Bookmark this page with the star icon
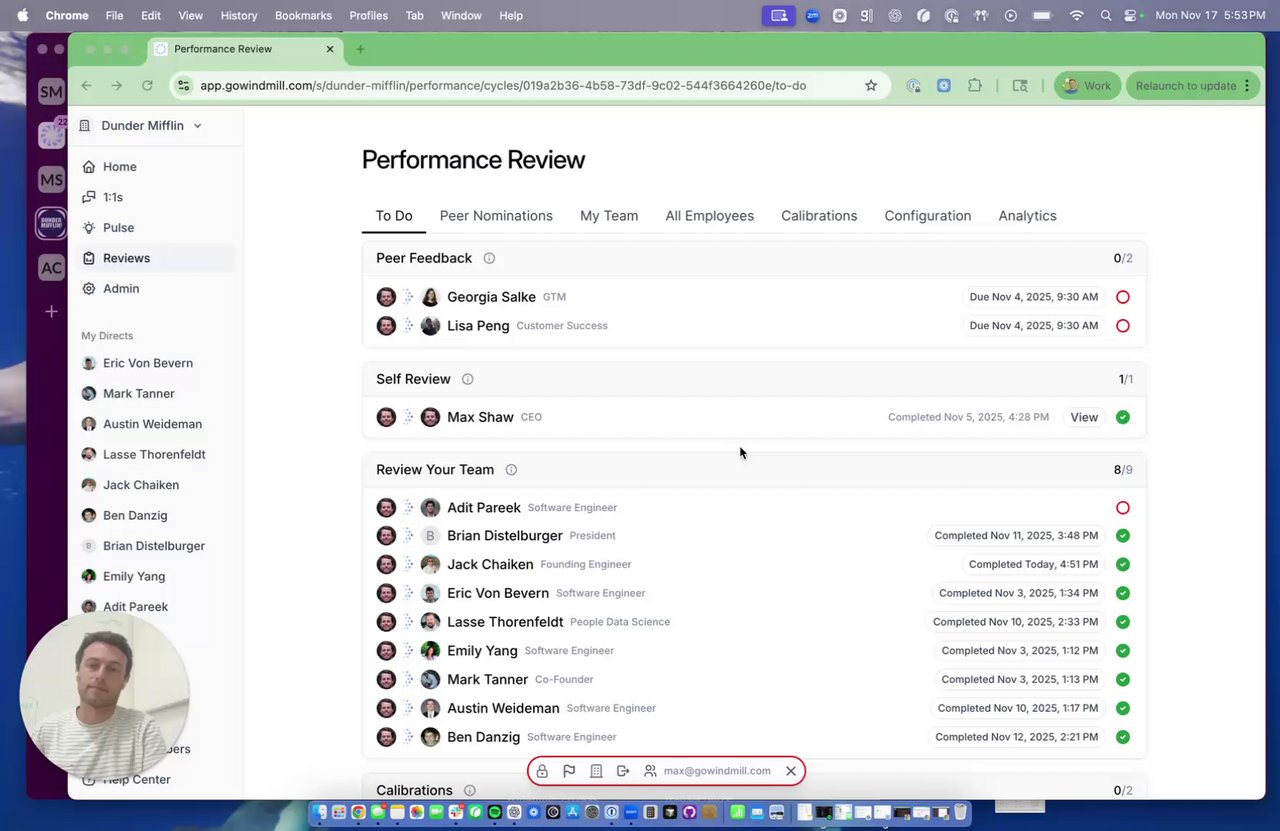Viewport: 1280px width, 831px height. point(871,86)
